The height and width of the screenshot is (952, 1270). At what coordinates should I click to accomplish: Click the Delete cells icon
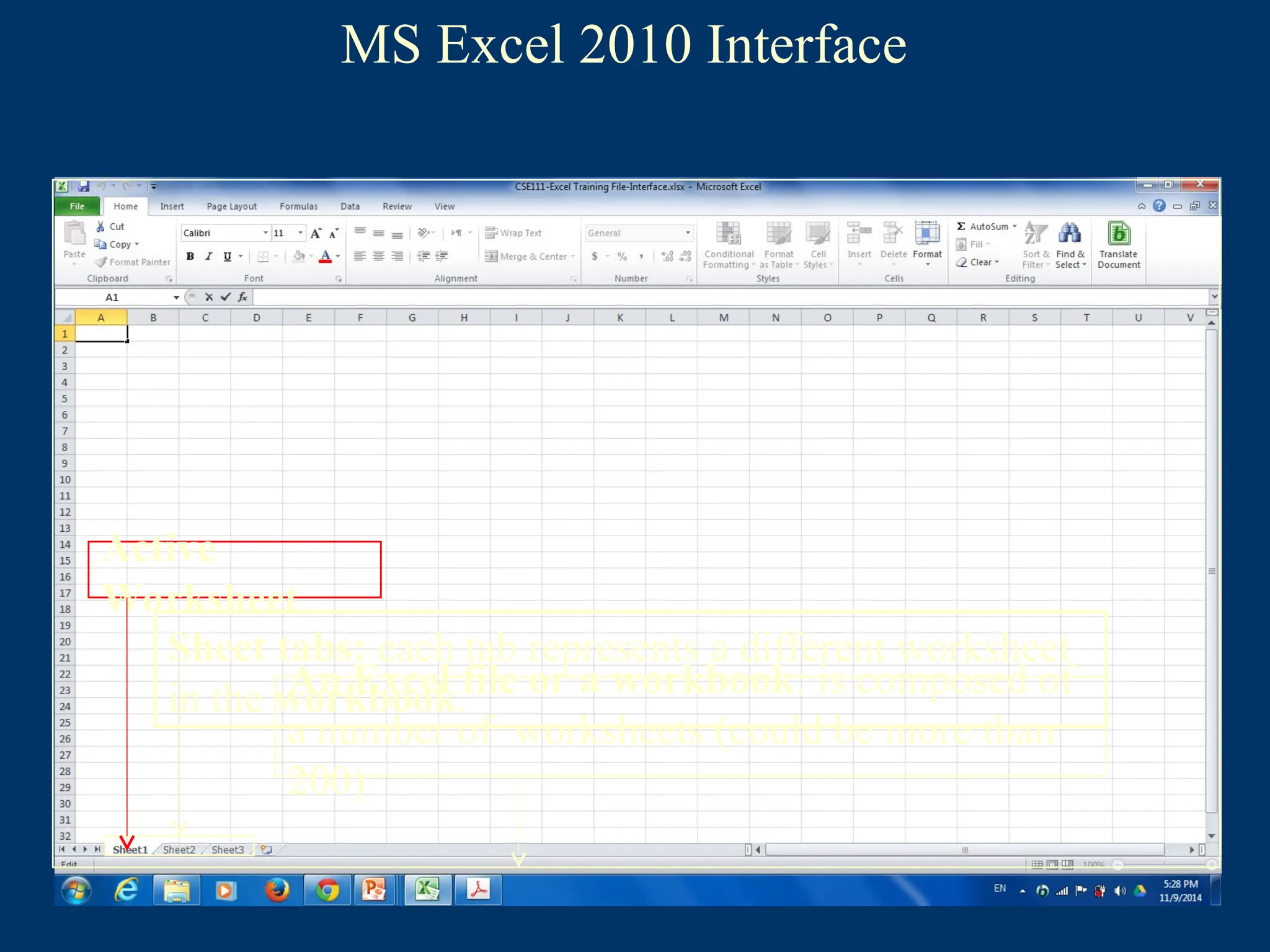click(893, 233)
